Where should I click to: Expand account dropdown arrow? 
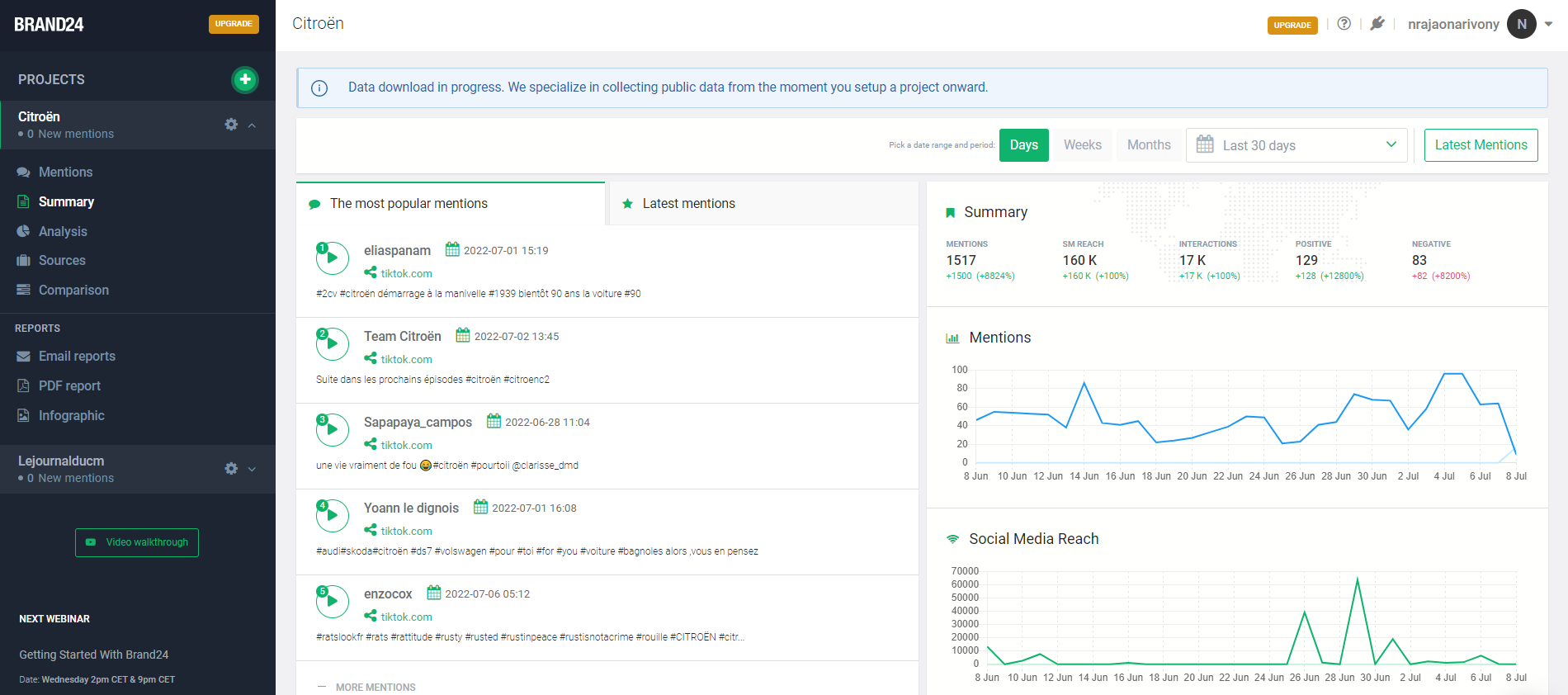coord(1549,24)
